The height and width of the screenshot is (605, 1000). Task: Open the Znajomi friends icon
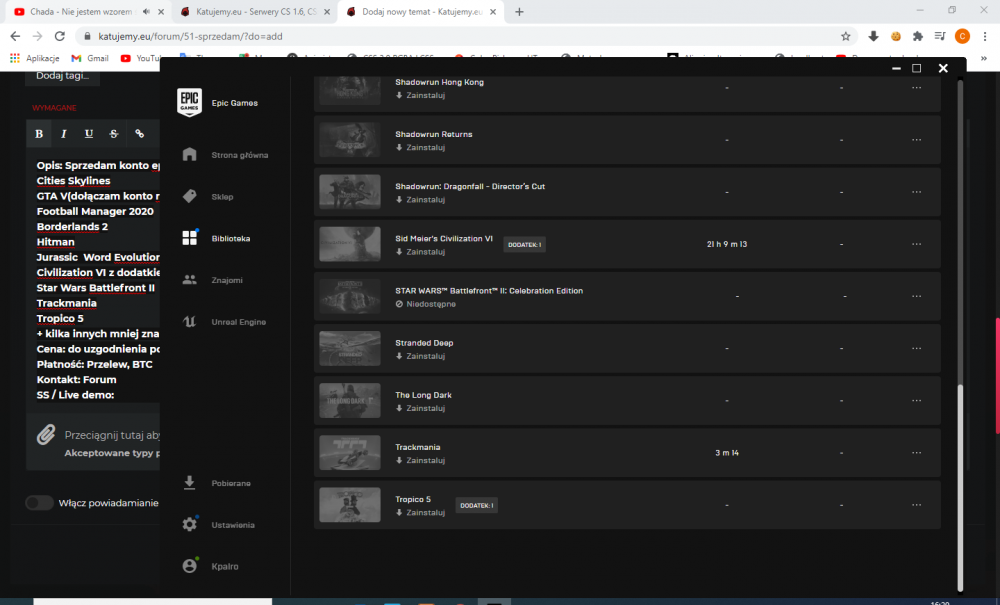click(189, 280)
